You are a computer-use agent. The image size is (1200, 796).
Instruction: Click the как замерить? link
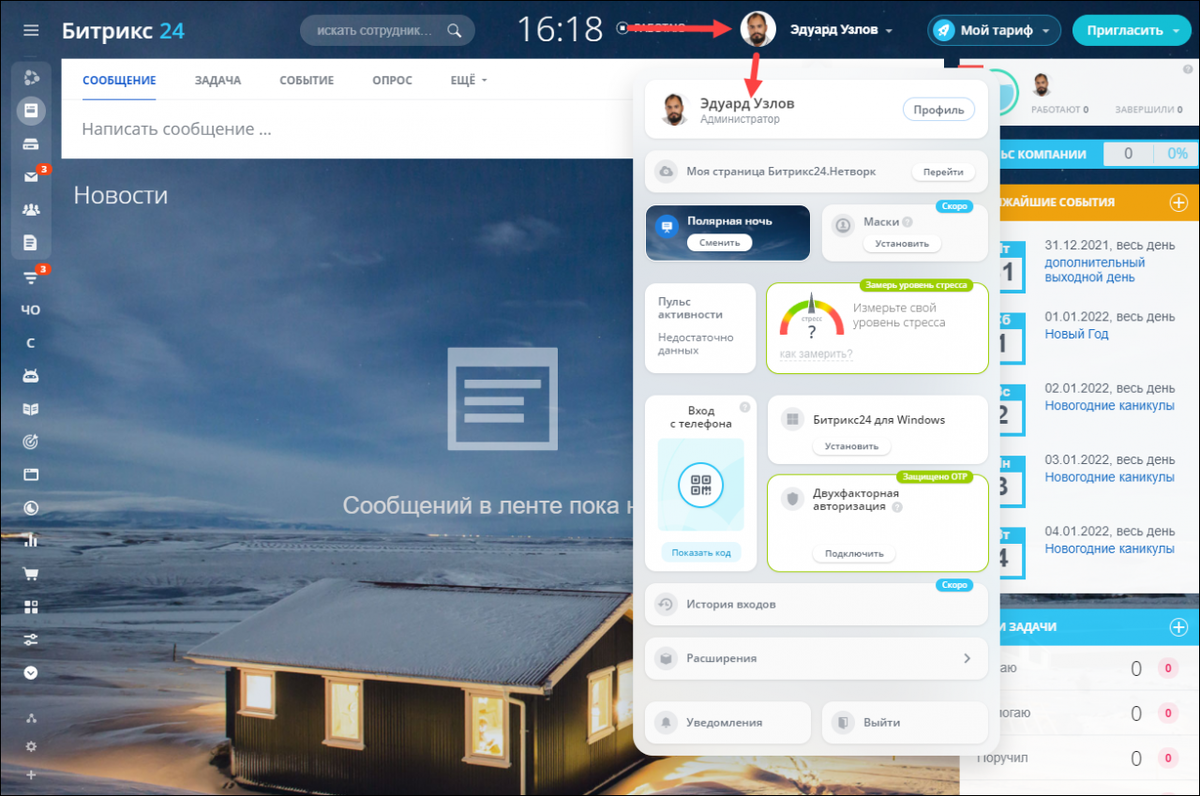pyautogui.click(x=816, y=354)
